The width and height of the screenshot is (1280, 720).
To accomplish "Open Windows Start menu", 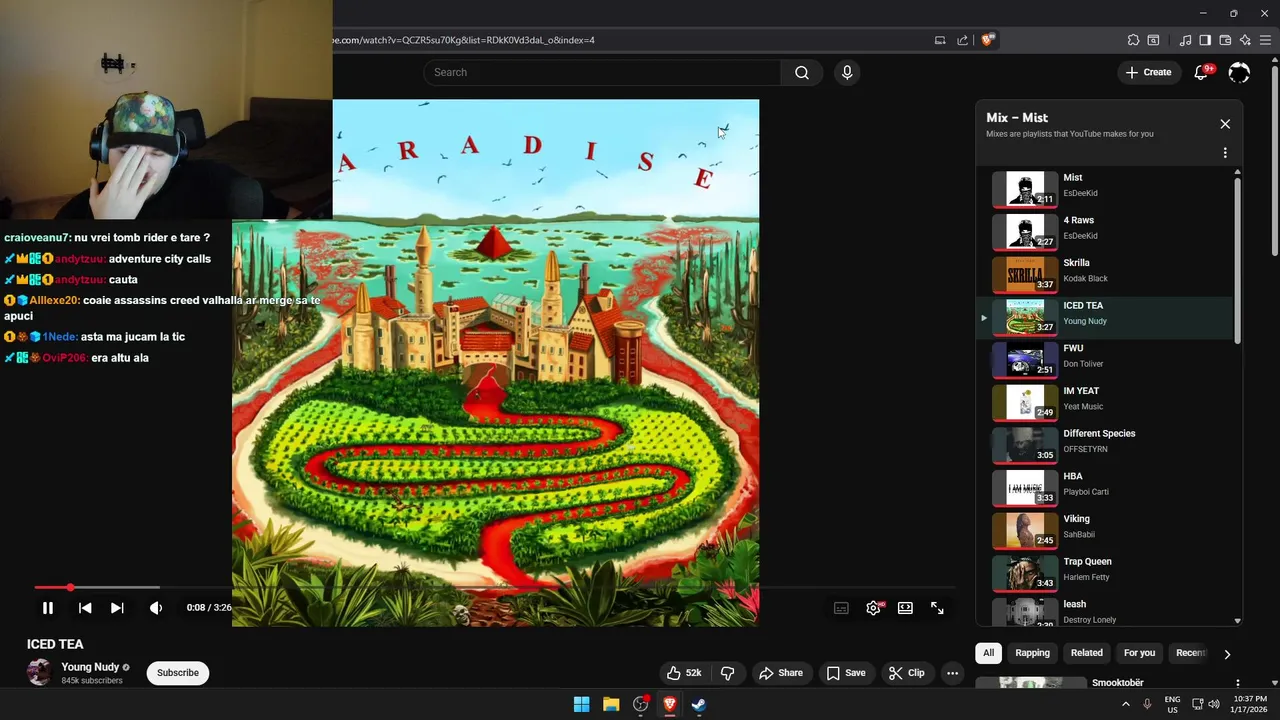I will click(x=581, y=704).
